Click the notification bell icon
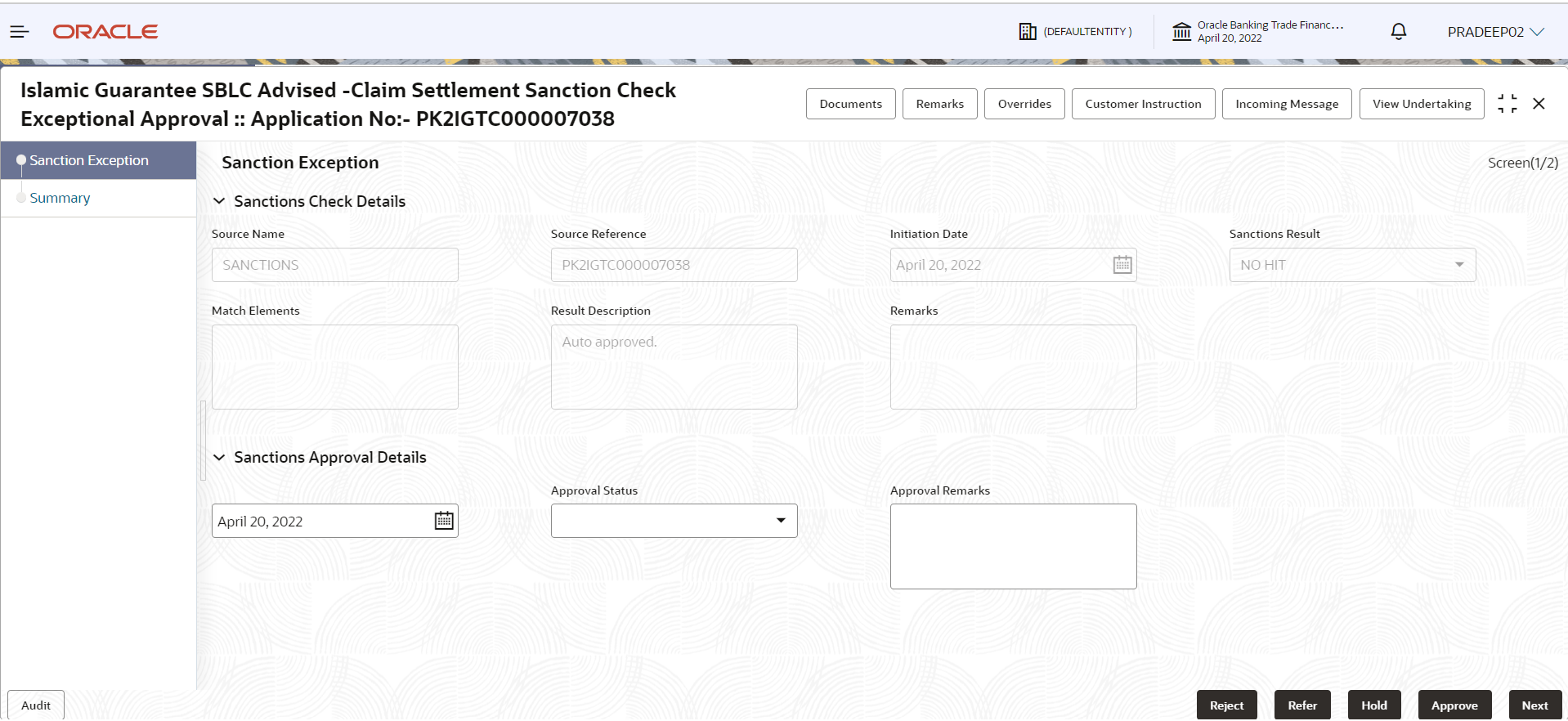The width and height of the screenshot is (1568, 721). (x=1399, y=32)
